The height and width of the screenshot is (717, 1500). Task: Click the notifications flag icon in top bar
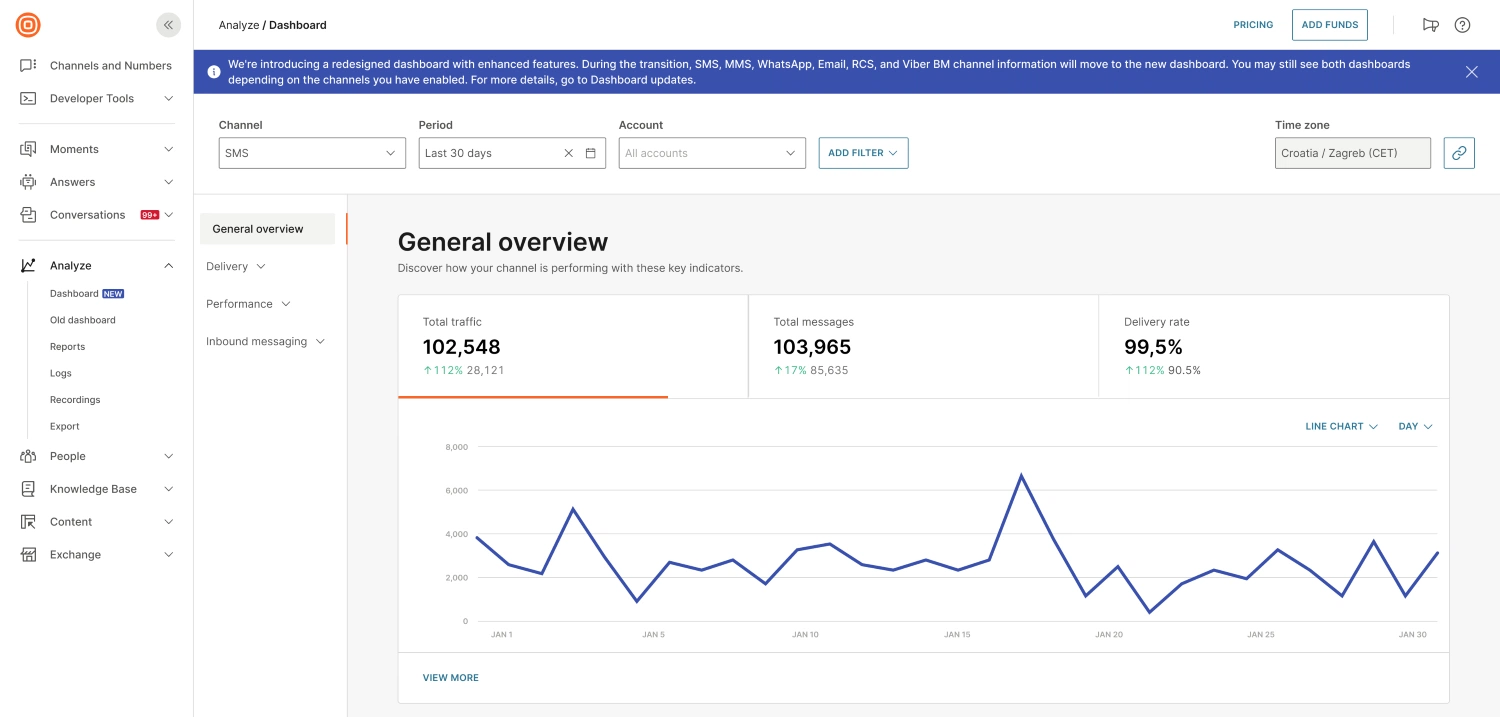point(1430,24)
